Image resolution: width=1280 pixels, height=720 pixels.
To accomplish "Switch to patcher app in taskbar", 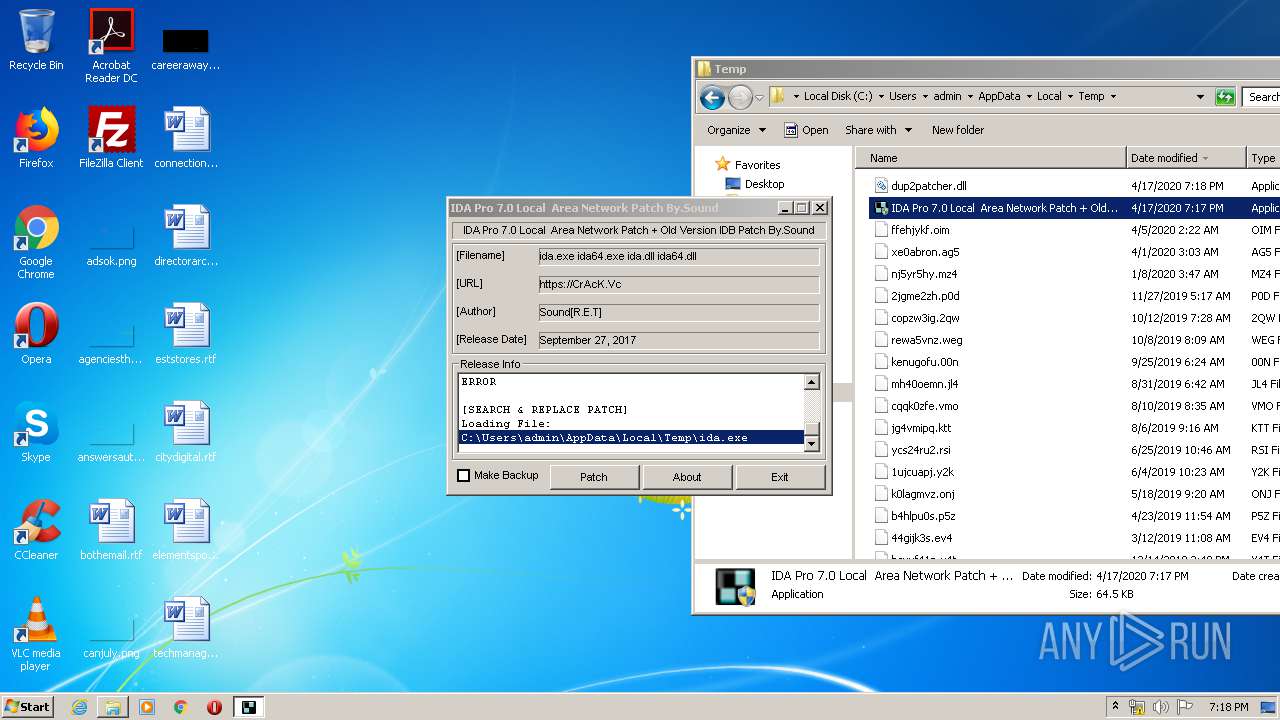I will (248, 707).
